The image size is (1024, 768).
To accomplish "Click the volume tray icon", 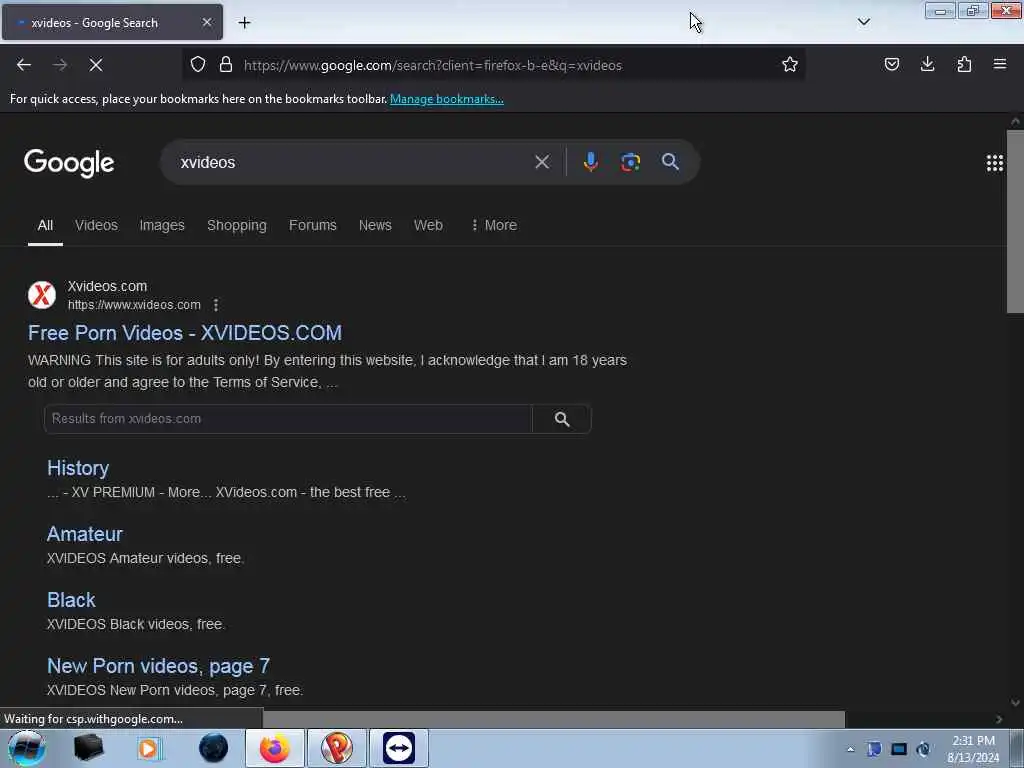I will pos(923,749).
